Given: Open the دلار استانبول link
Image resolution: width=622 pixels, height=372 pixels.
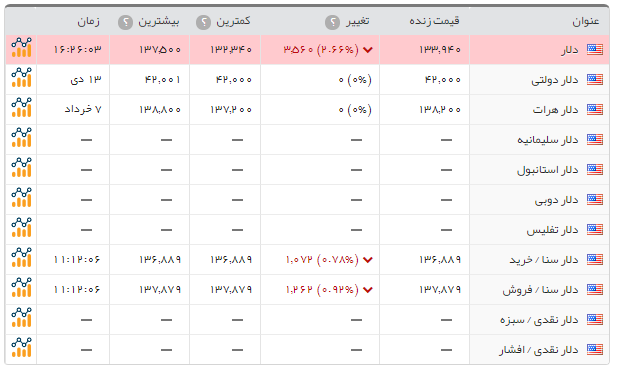Looking at the screenshot, I should tap(547, 170).
